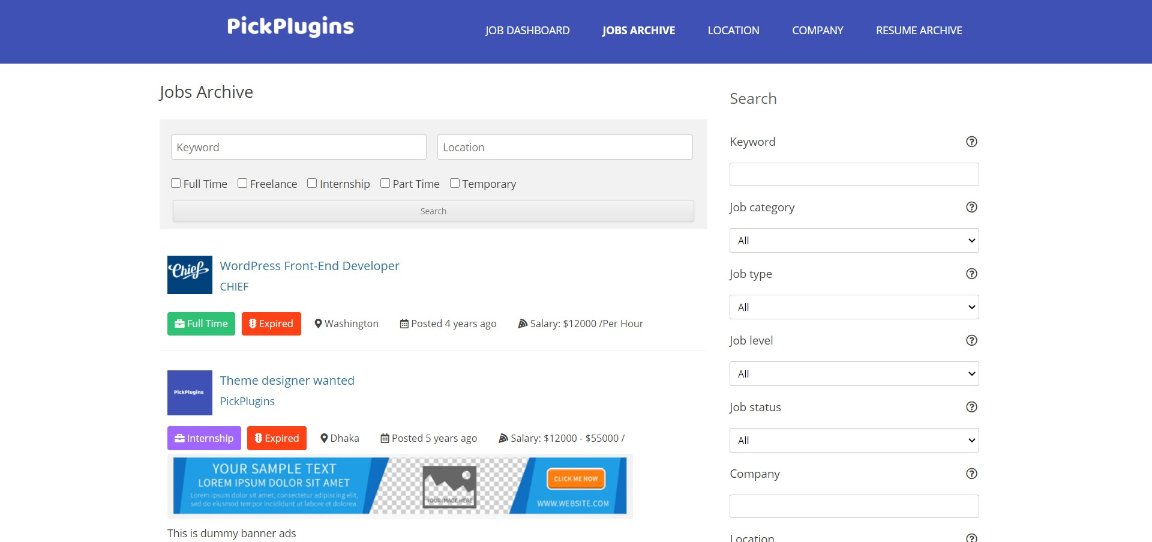Viewport: 1152px width, 542px height.
Task: Click calendar icon next to Posted 4 years ago
Action: [404, 324]
